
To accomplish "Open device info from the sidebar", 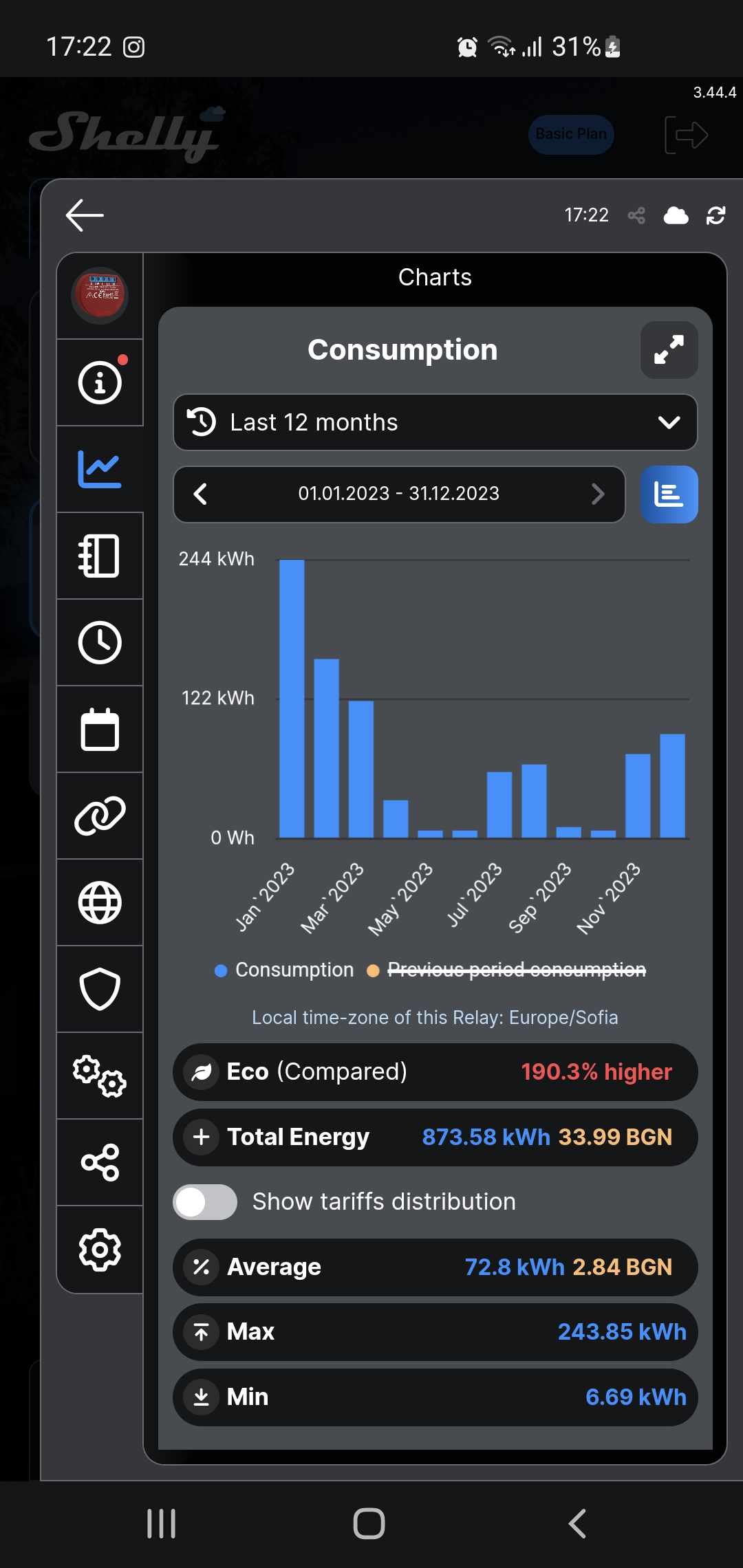I will coord(100,382).
